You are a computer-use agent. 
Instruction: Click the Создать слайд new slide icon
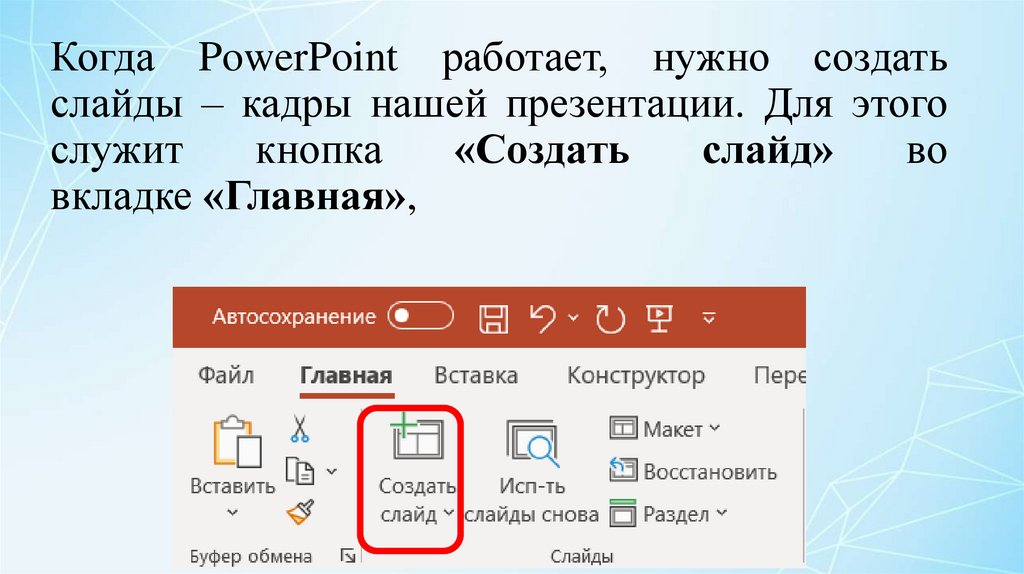tap(417, 437)
